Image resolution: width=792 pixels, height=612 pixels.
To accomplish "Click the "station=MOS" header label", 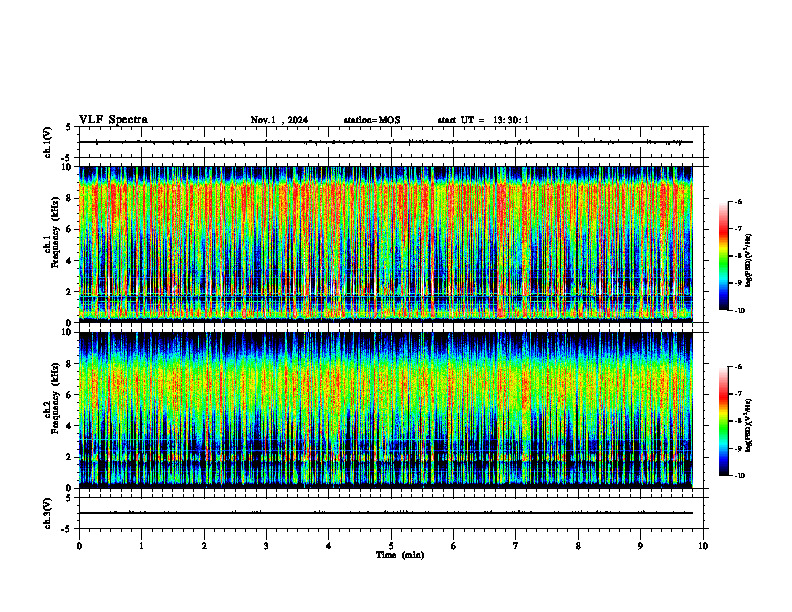I will coord(372,120).
